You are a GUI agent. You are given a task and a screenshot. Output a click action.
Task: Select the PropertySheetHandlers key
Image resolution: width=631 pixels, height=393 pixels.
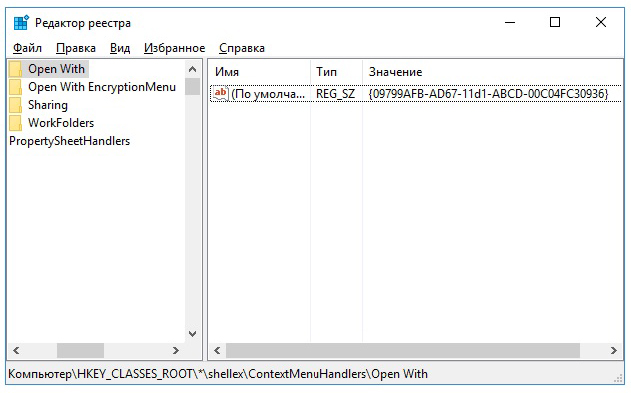click(x=70, y=141)
